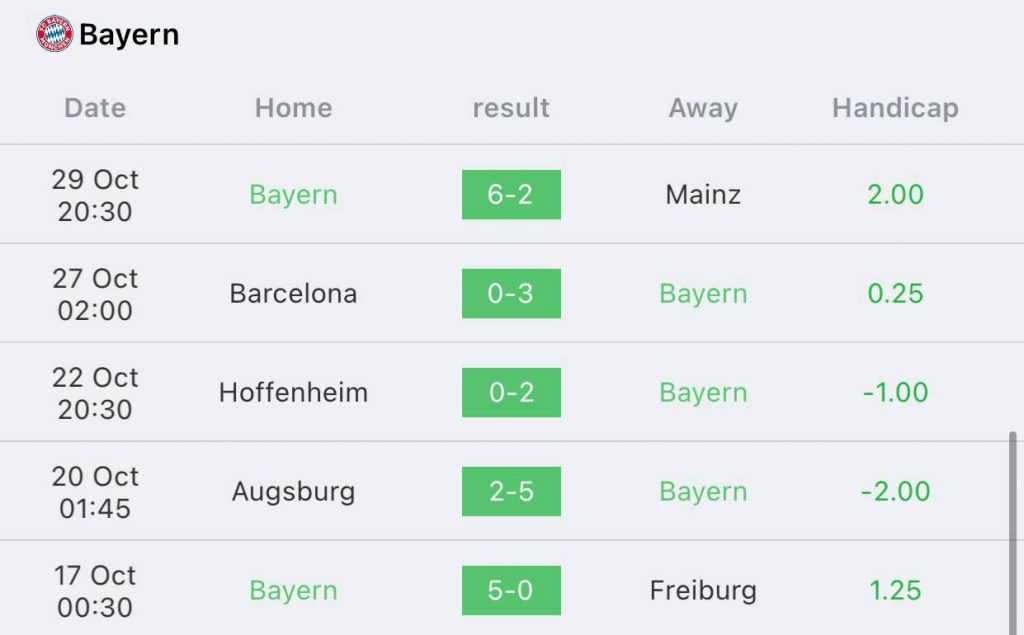
Task: Click the 29 Oct 20:30 date cell
Action: [95, 195]
